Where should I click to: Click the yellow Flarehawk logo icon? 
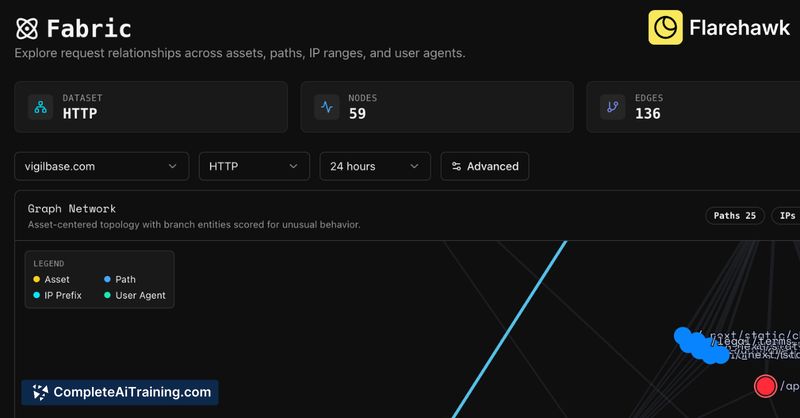point(665,27)
